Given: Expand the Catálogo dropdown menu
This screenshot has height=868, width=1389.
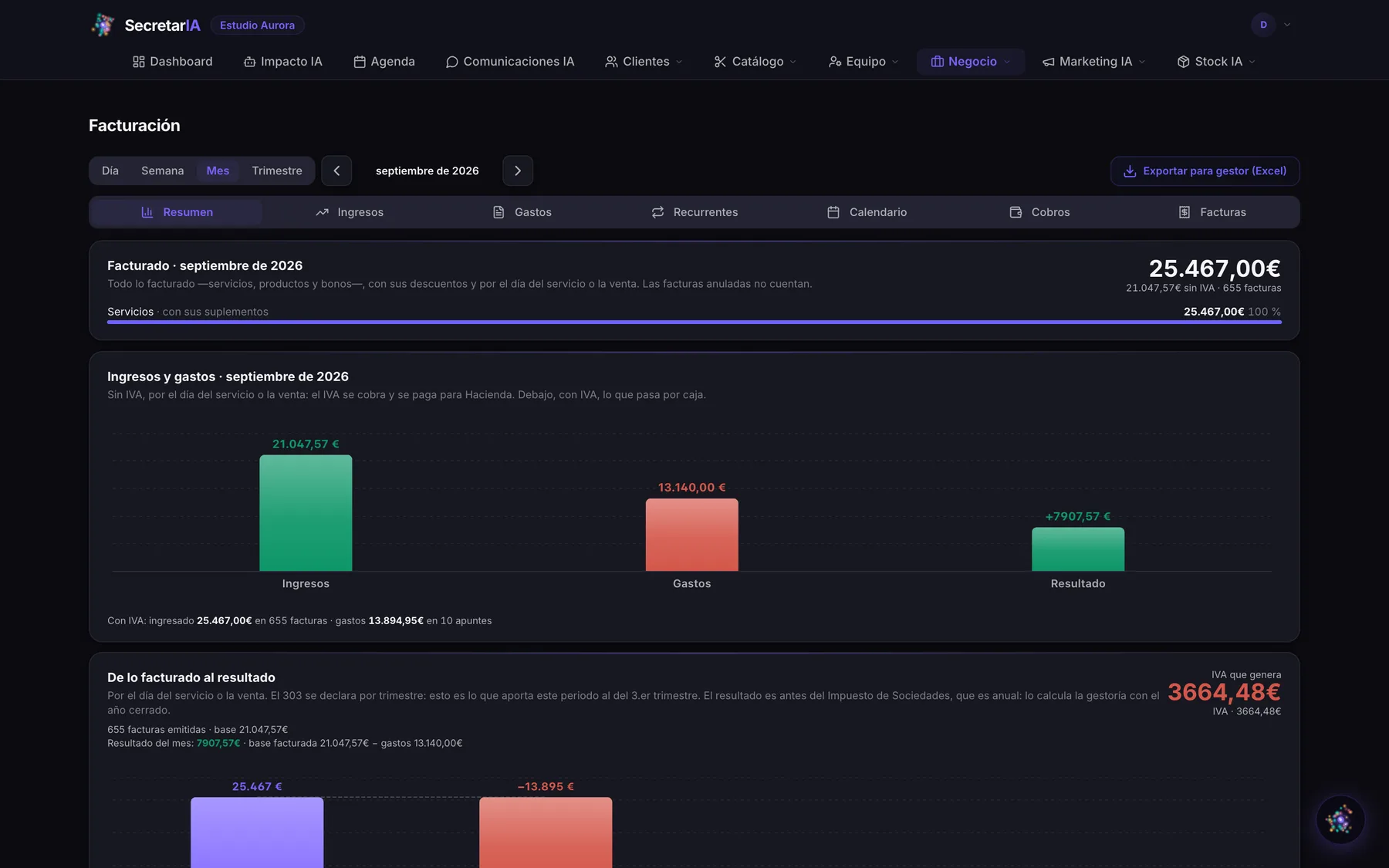Looking at the screenshot, I should point(755,62).
